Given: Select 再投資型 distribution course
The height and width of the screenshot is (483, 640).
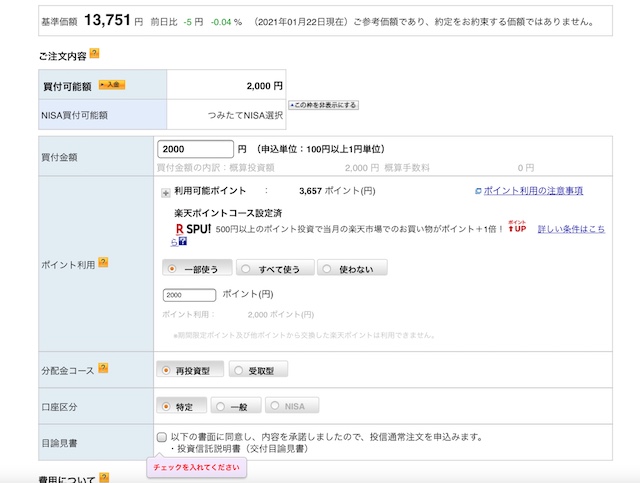Looking at the screenshot, I should [x=190, y=370].
